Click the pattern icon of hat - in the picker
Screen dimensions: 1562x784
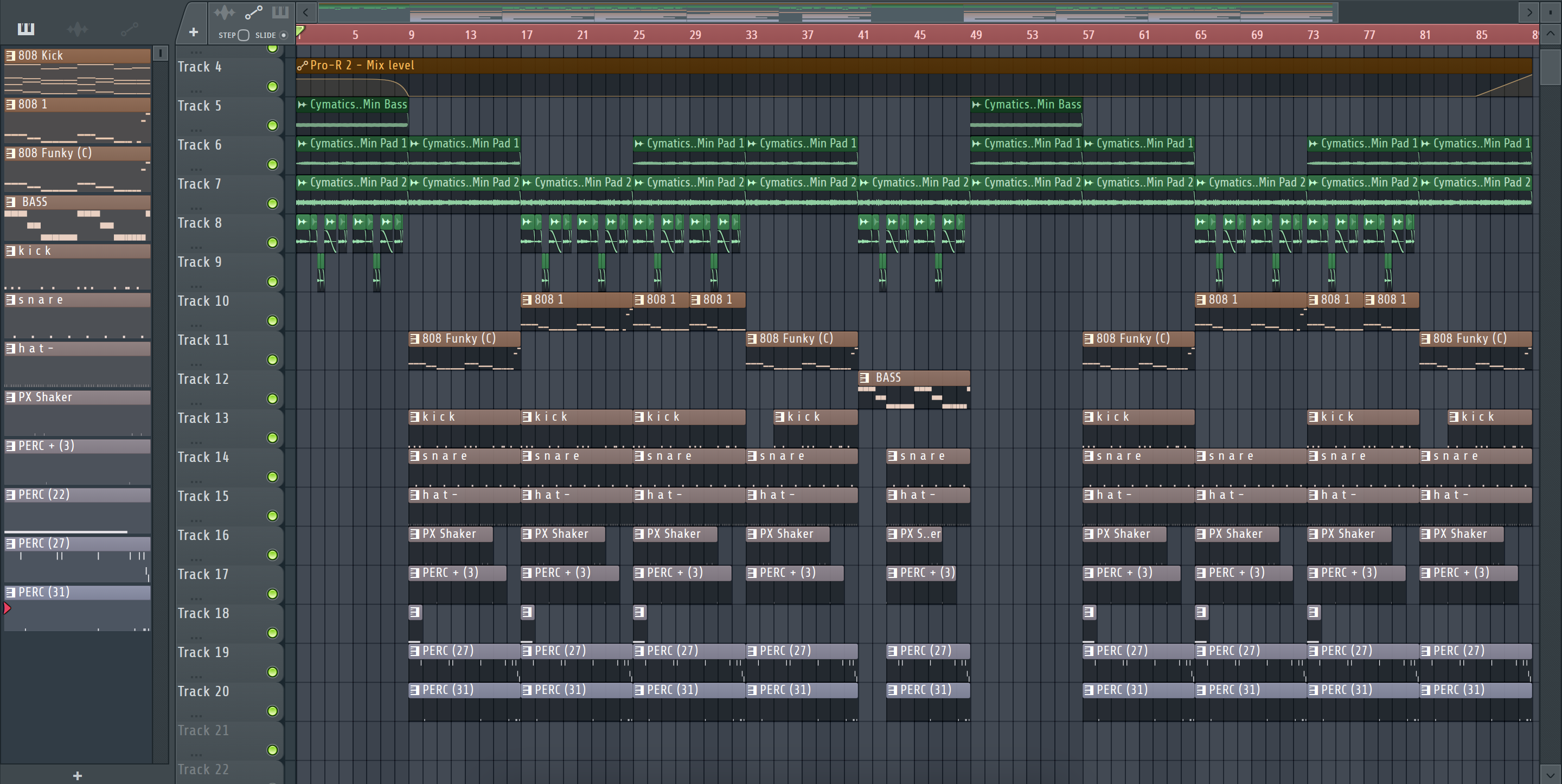tap(10, 349)
